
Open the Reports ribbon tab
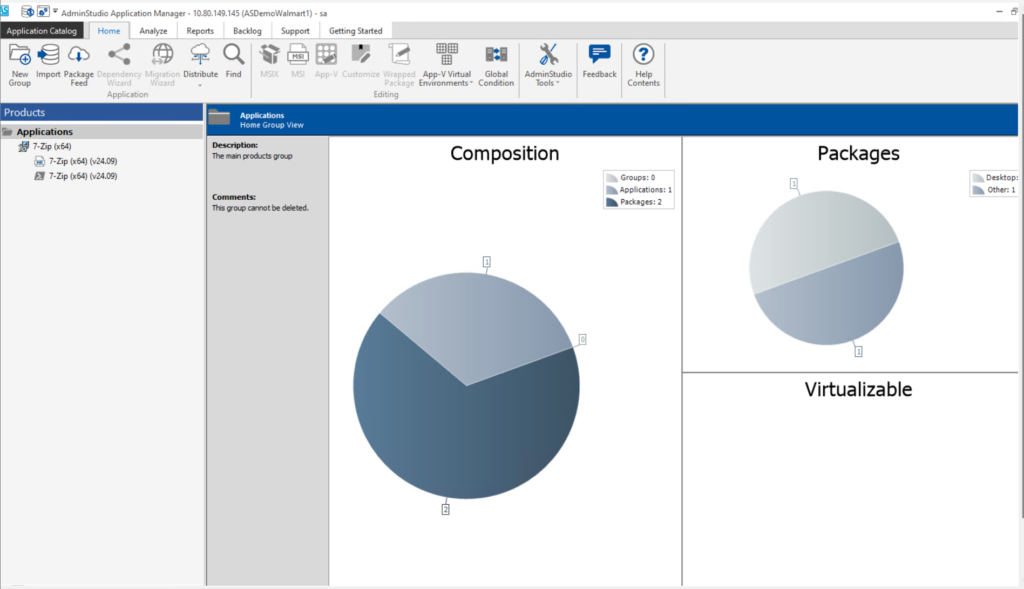[200, 30]
